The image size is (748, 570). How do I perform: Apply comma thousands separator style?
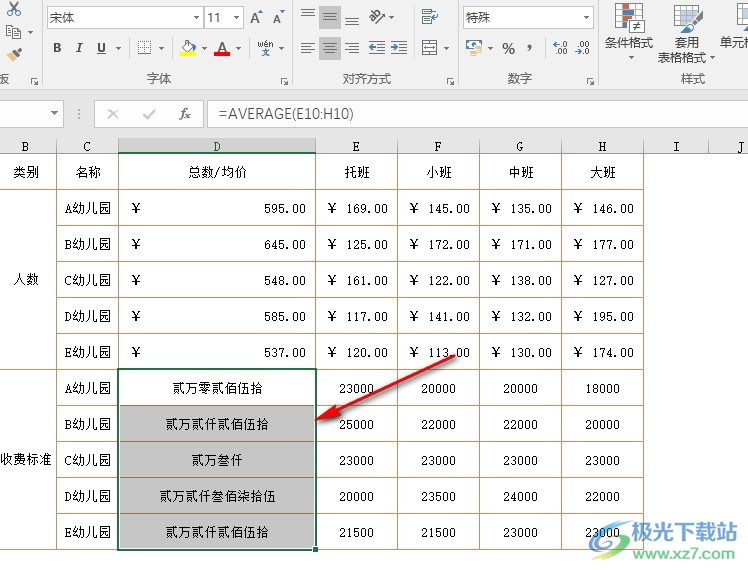coord(530,48)
